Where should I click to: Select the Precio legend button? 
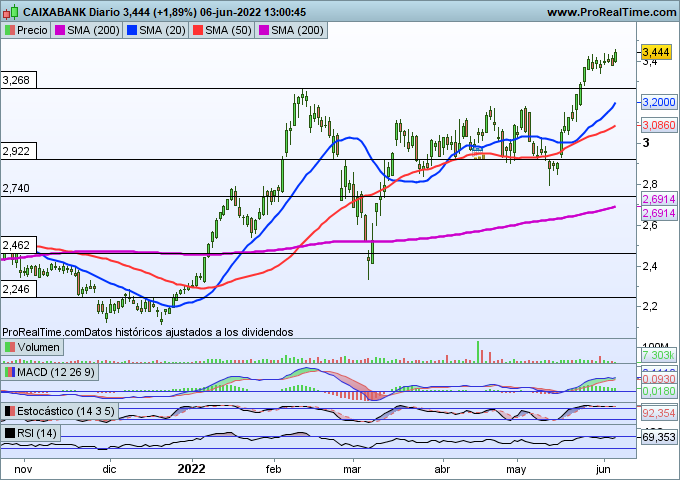[x=26, y=30]
